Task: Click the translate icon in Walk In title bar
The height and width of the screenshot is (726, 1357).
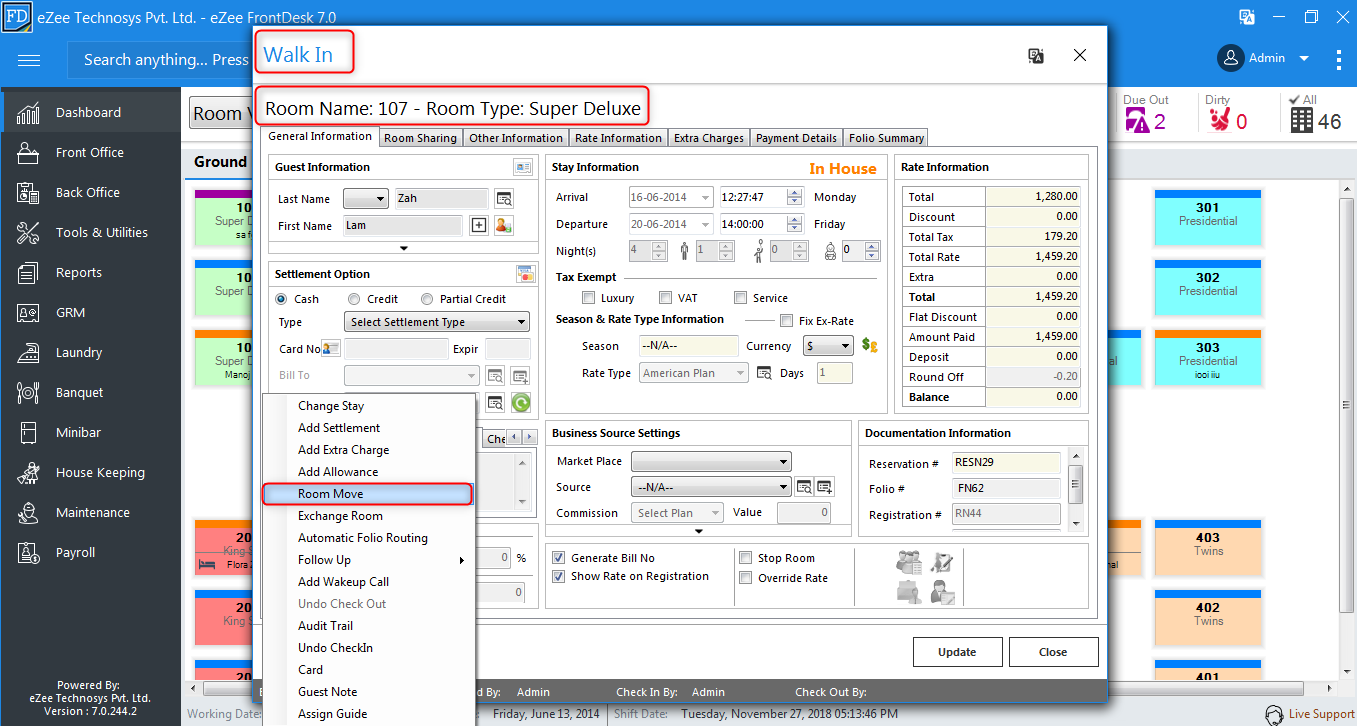Action: pos(1036,56)
